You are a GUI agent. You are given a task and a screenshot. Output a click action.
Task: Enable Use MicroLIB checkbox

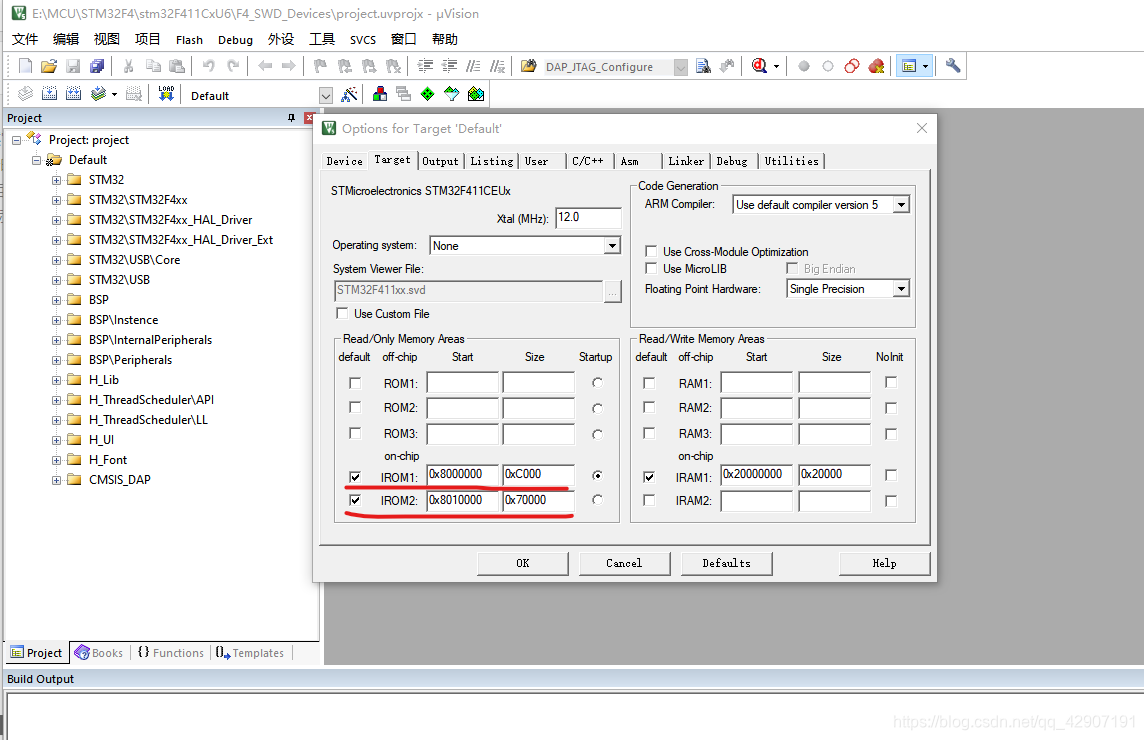pyautogui.click(x=651, y=269)
